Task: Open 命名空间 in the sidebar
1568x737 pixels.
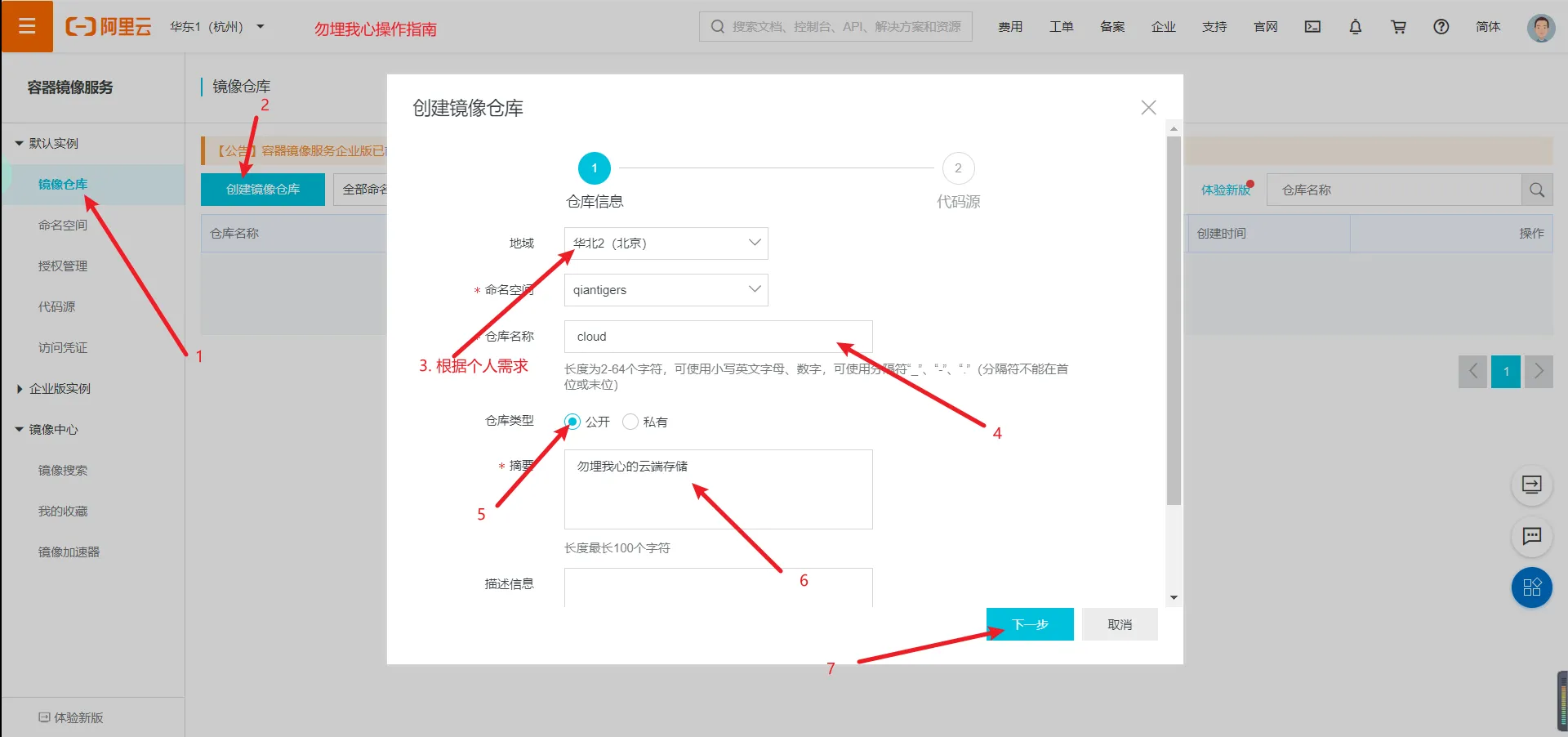Action: (x=63, y=226)
